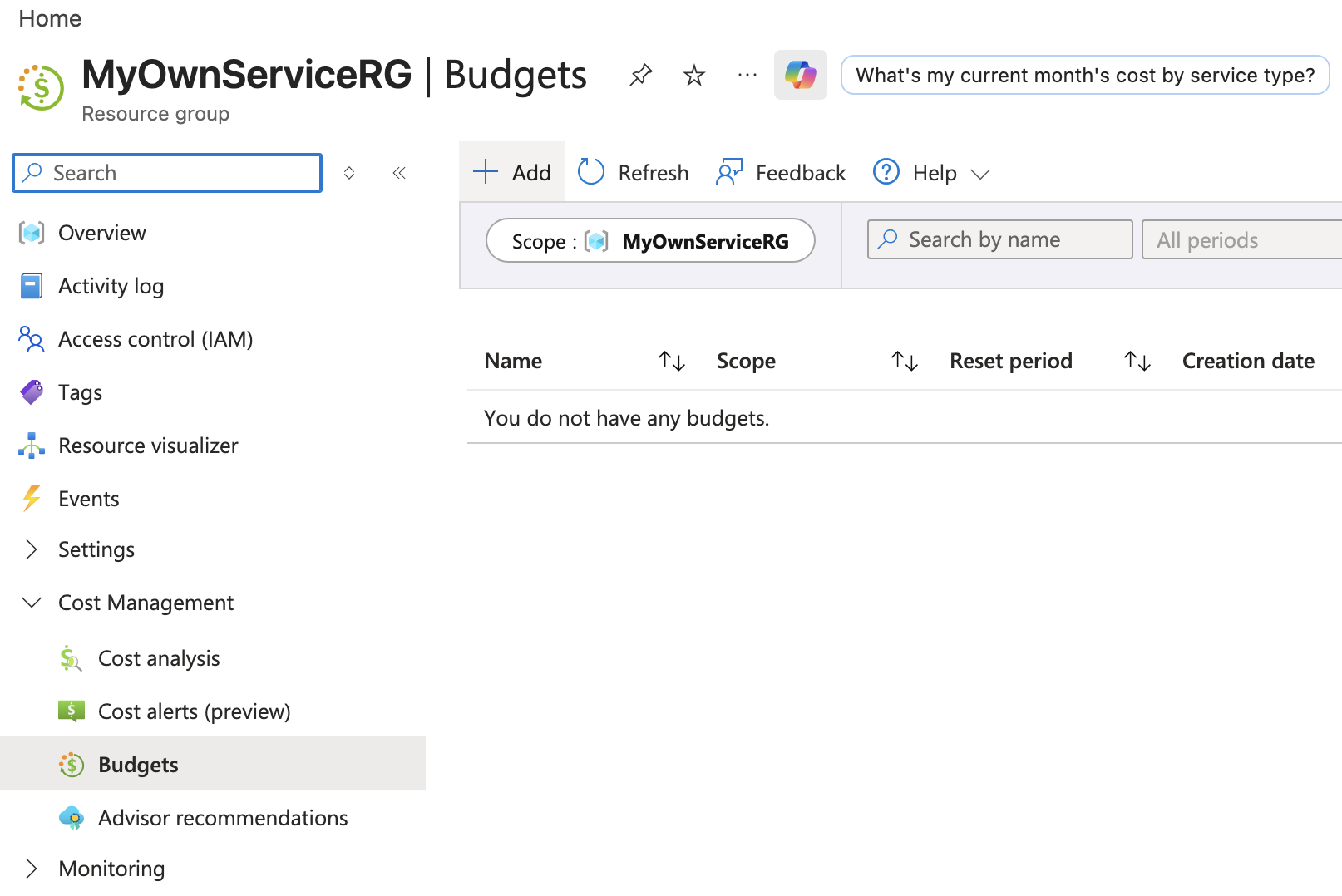Viewport: 1342px width, 896px height.
Task: Sort budgets by Scope column arrows
Action: pyautogui.click(x=905, y=361)
